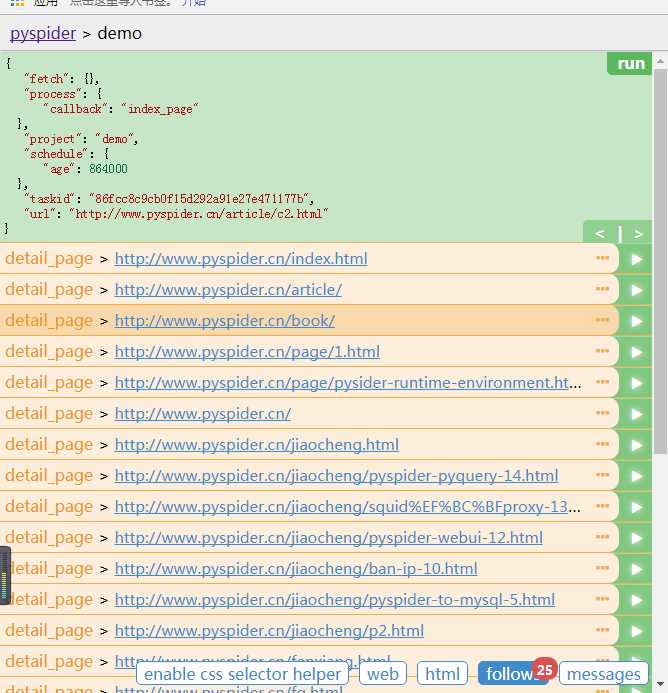Expand details of www.pyspider.cn/ root row
This screenshot has height=693, width=668.
coord(602,412)
